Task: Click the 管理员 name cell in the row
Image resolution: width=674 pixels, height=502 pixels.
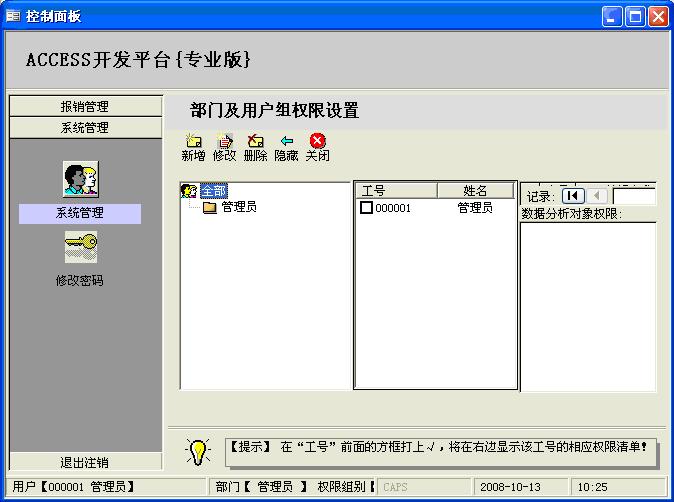Action: tap(475, 208)
